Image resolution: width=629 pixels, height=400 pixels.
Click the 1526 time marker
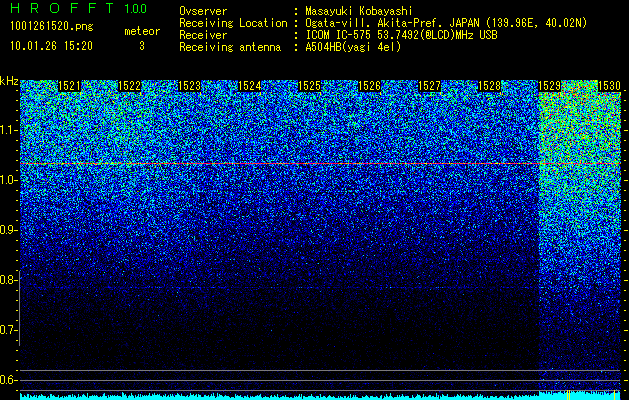tap(369, 86)
